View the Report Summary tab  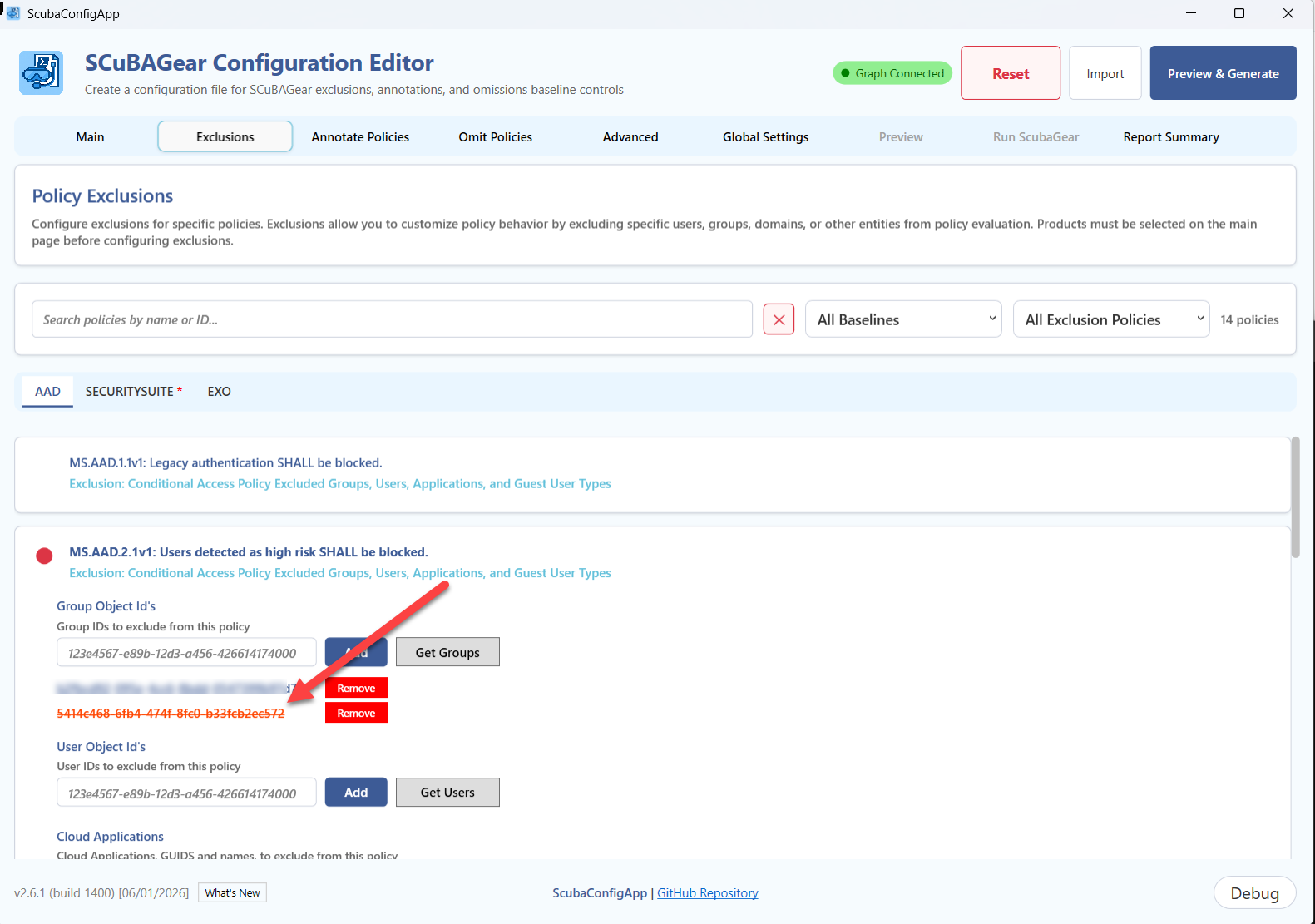click(x=1171, y=137)
